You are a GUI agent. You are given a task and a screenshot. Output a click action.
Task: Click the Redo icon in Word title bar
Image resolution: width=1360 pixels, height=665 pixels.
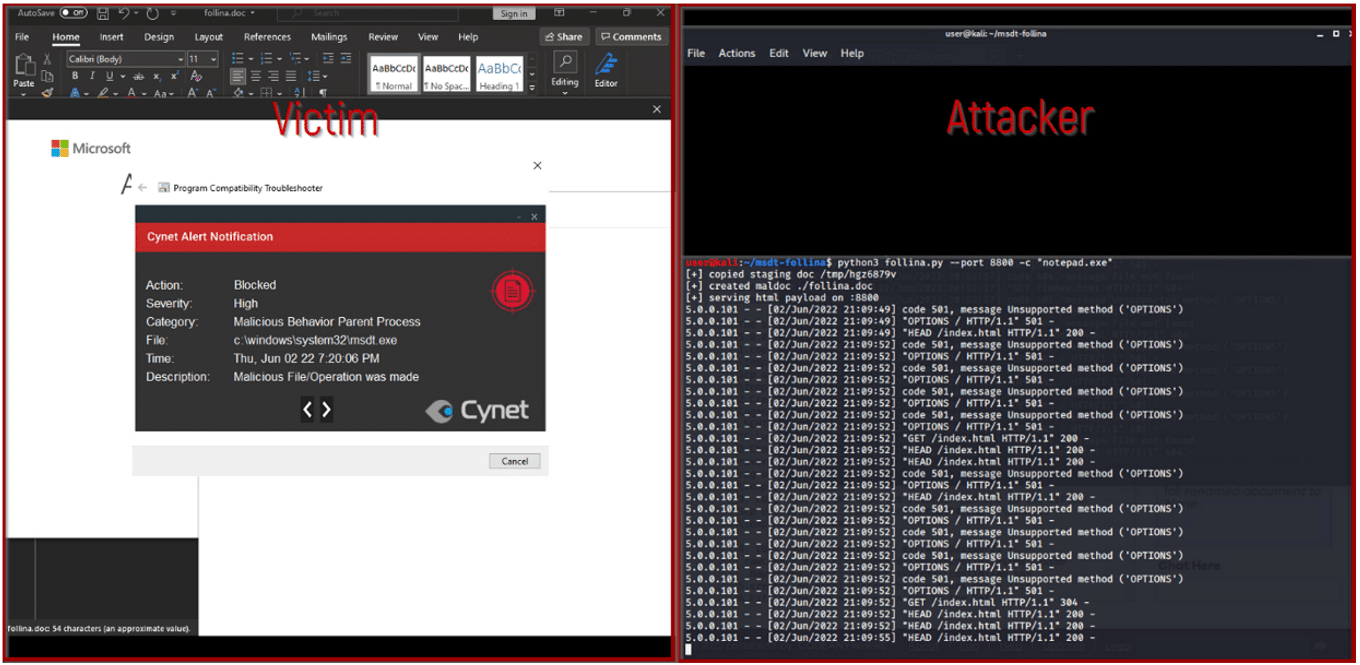tap(152, 13)
